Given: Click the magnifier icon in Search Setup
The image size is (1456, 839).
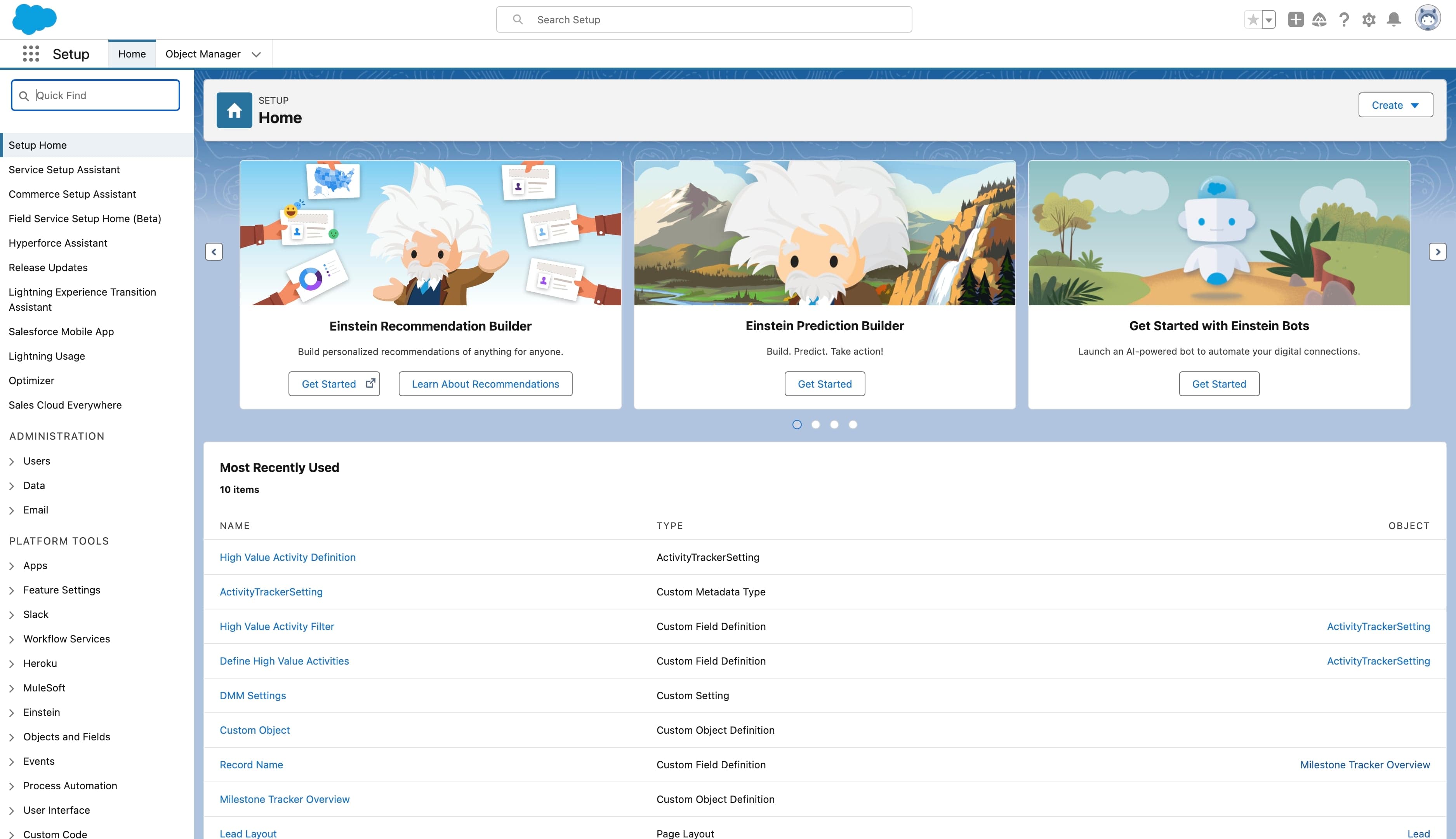Looking at the screenshot, I should pos(518,19).
